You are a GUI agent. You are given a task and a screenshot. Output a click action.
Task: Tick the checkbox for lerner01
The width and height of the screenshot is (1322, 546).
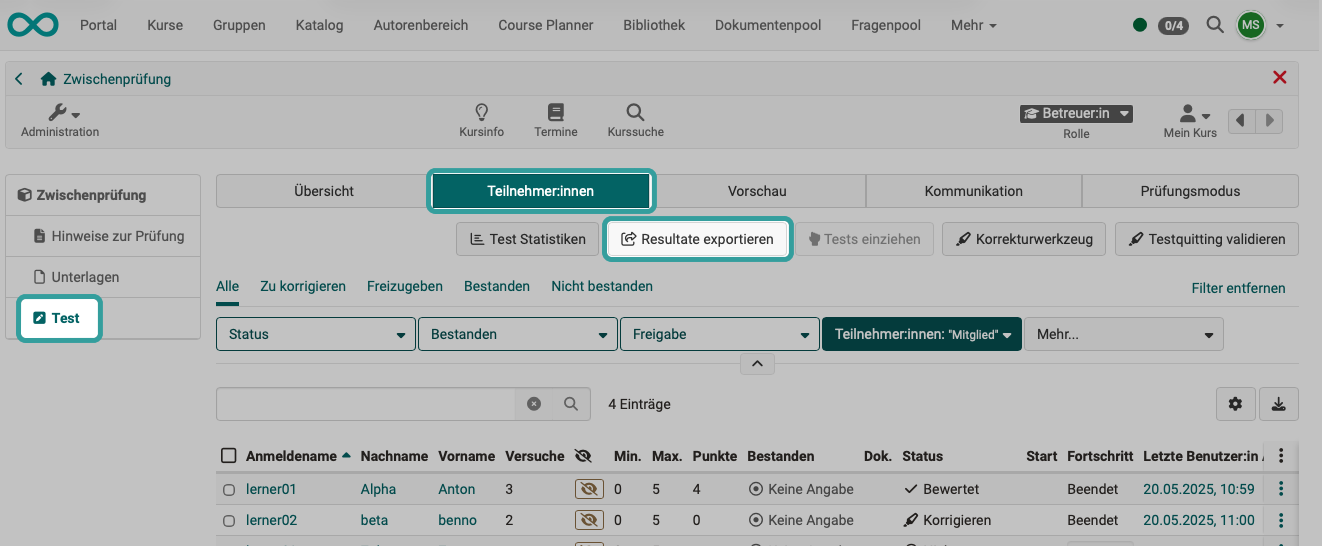[229, 490]
